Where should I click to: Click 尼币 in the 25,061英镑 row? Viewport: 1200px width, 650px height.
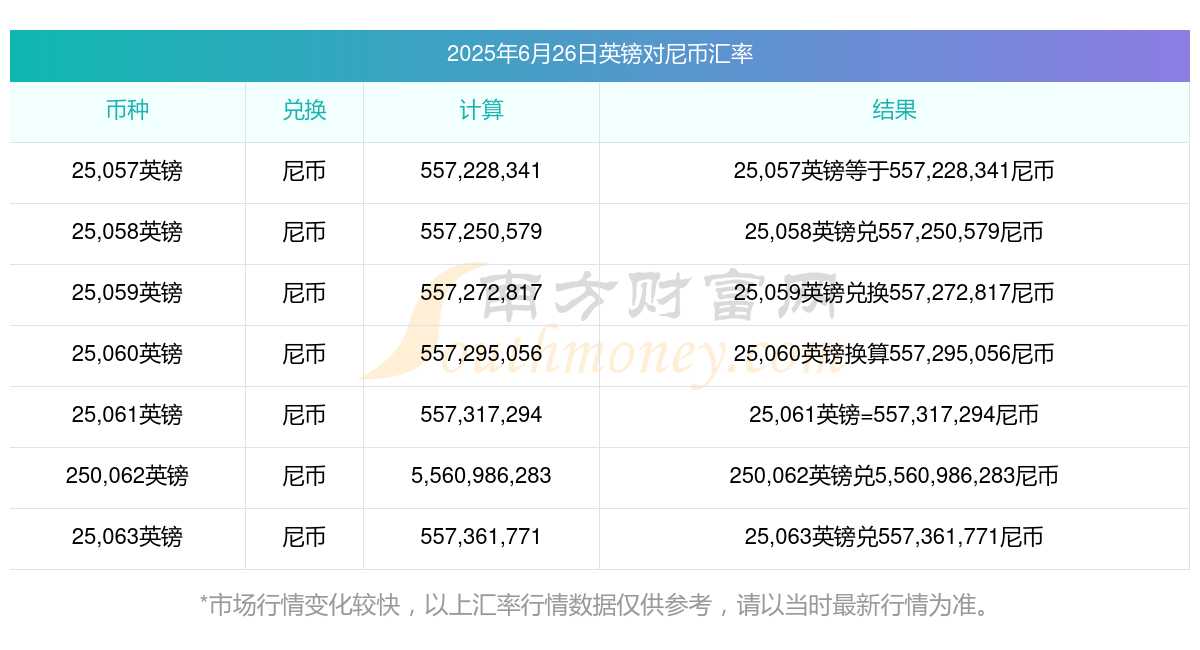pyautogui.click(x=304, y=415)
